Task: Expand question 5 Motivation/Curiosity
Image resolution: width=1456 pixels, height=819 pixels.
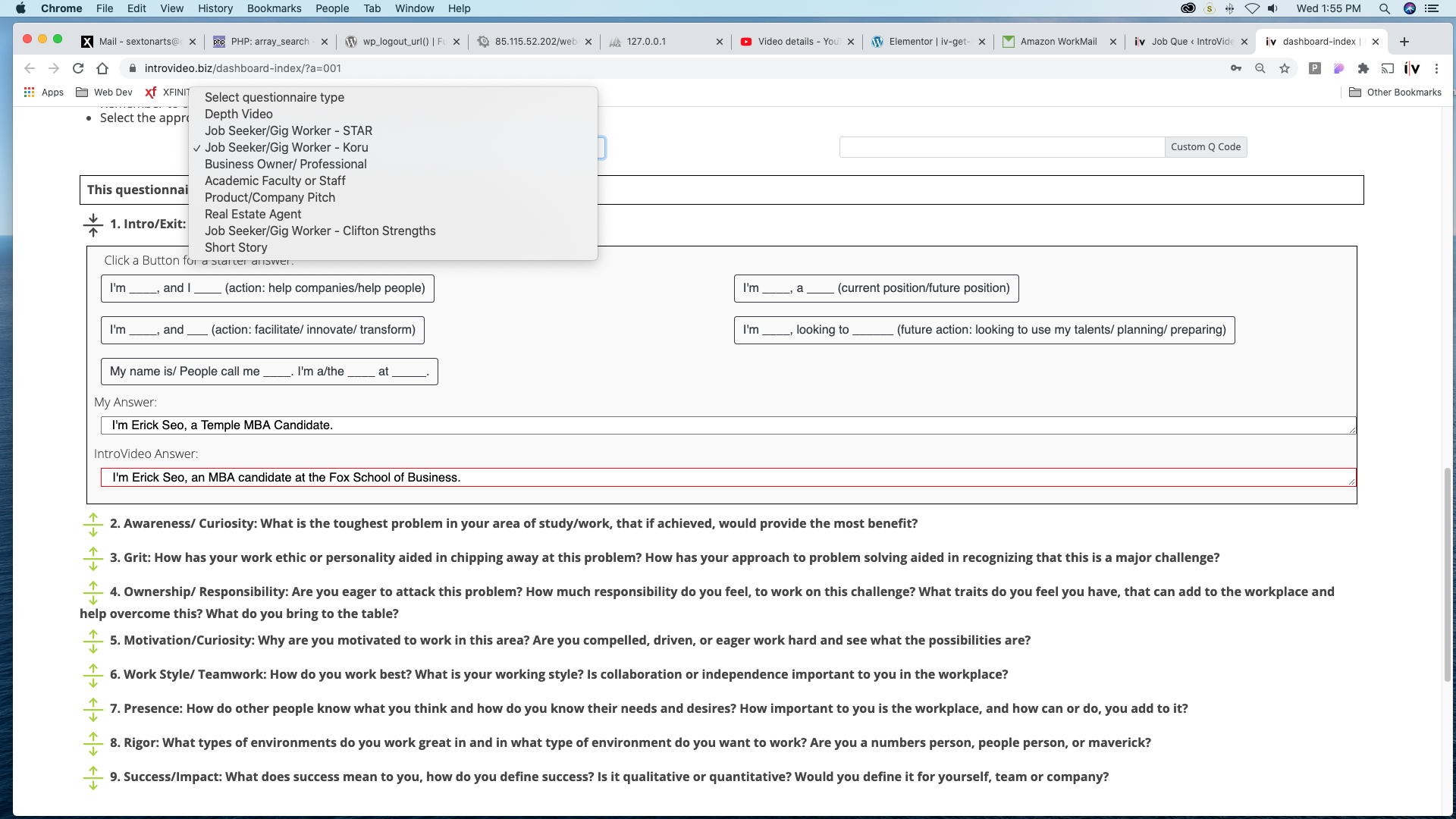Action: 93,641
